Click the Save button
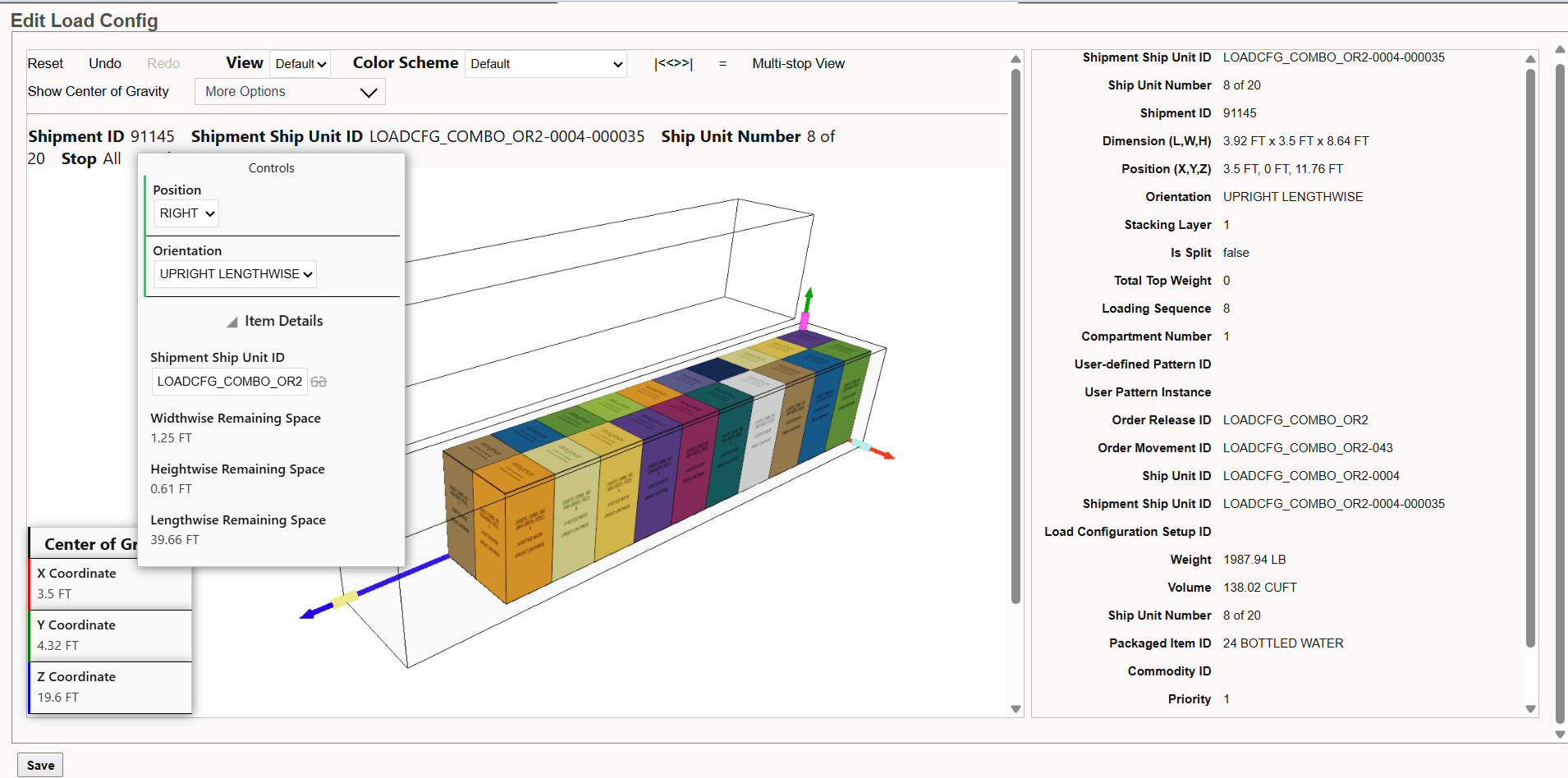The height and width of the screenshot is (778, 1568). pos(40,765)
